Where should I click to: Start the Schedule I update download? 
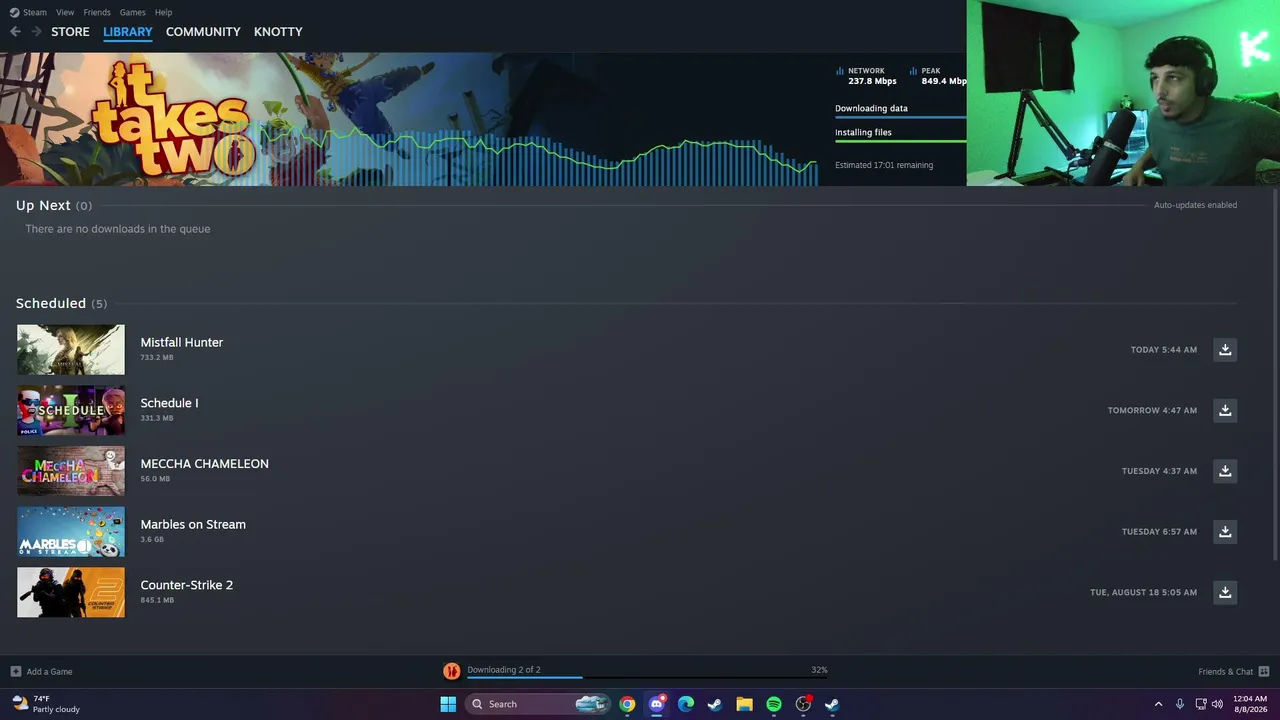click(x=1225, y=410)
